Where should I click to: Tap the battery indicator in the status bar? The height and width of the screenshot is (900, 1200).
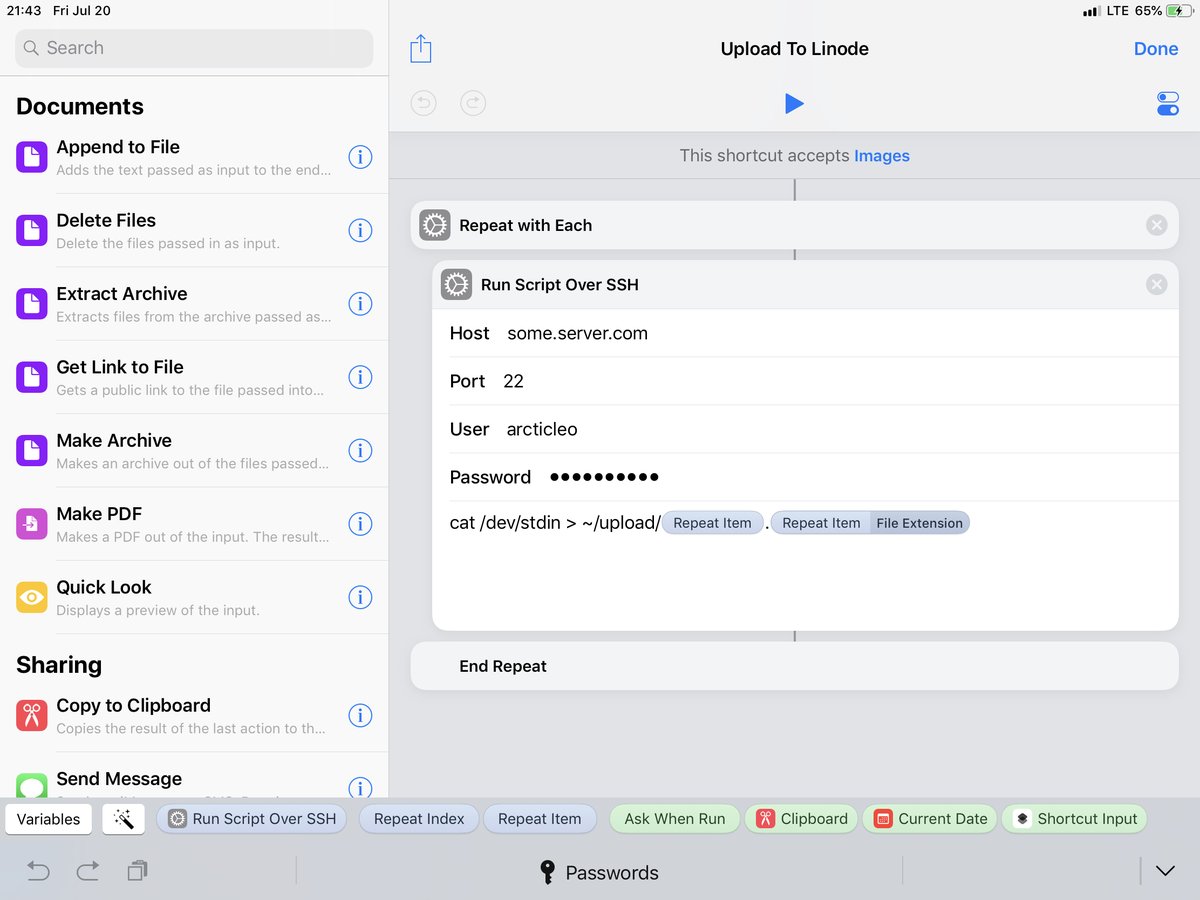tap(1178, 11)
